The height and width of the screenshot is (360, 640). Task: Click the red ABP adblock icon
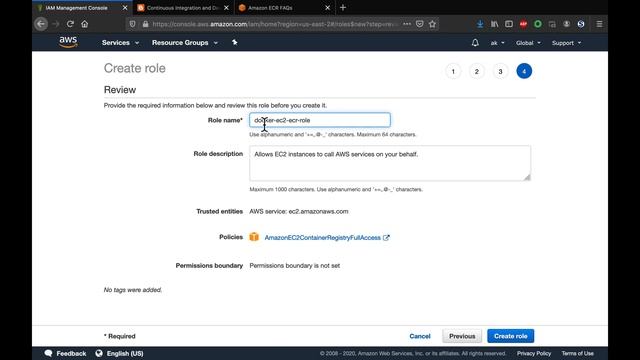523,24
